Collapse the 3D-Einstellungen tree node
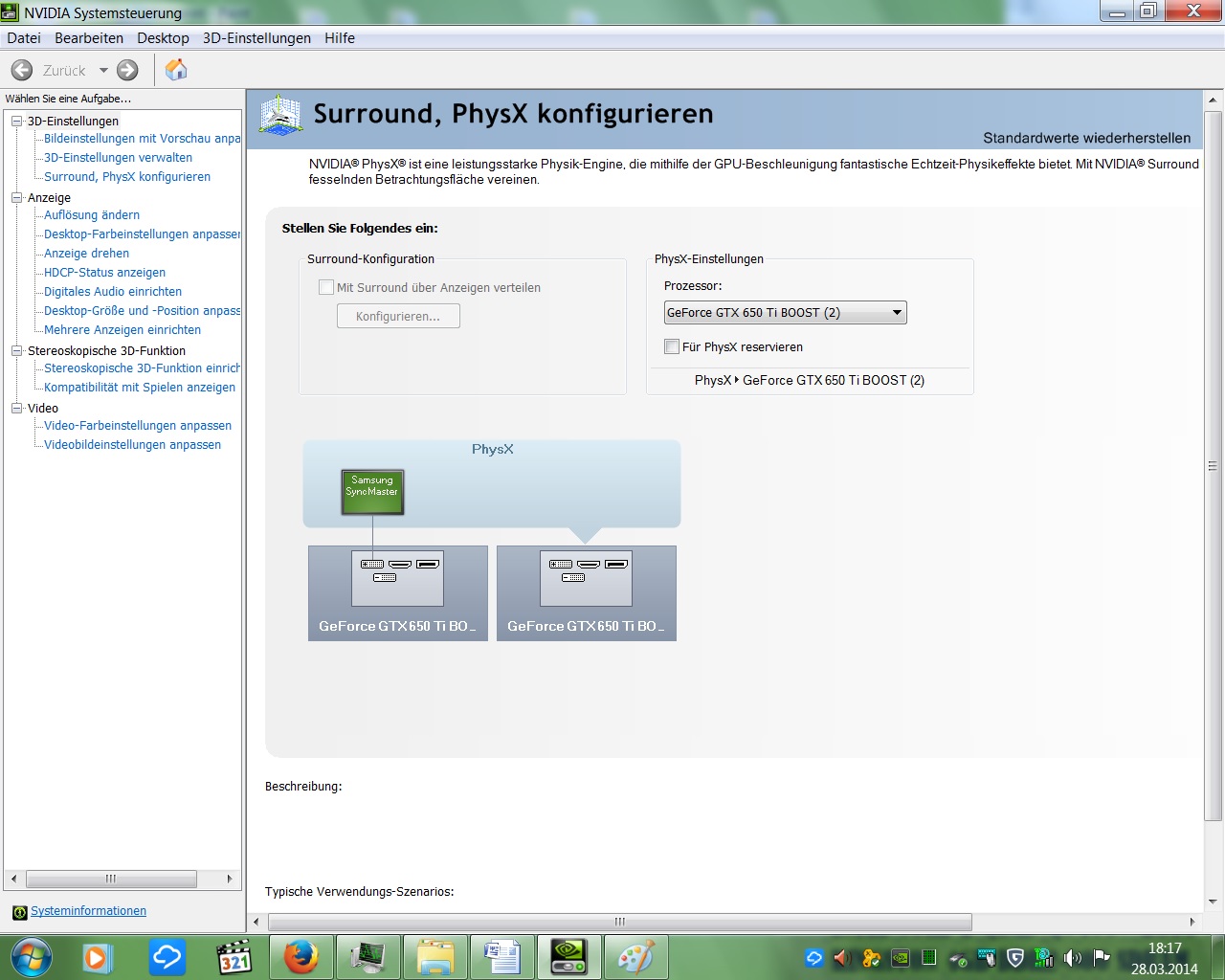 tap(16, 121)
